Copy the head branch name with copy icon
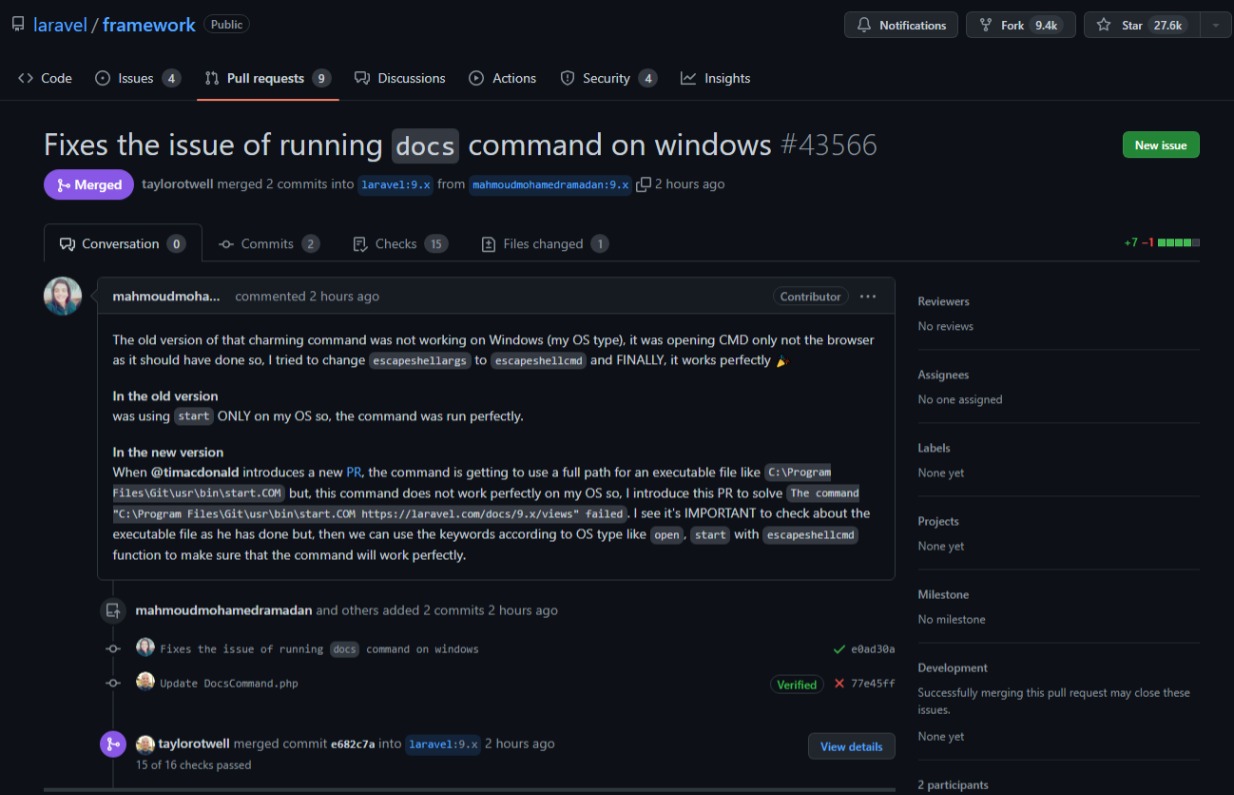This screenshot has width=1234, height=795. 644,184
